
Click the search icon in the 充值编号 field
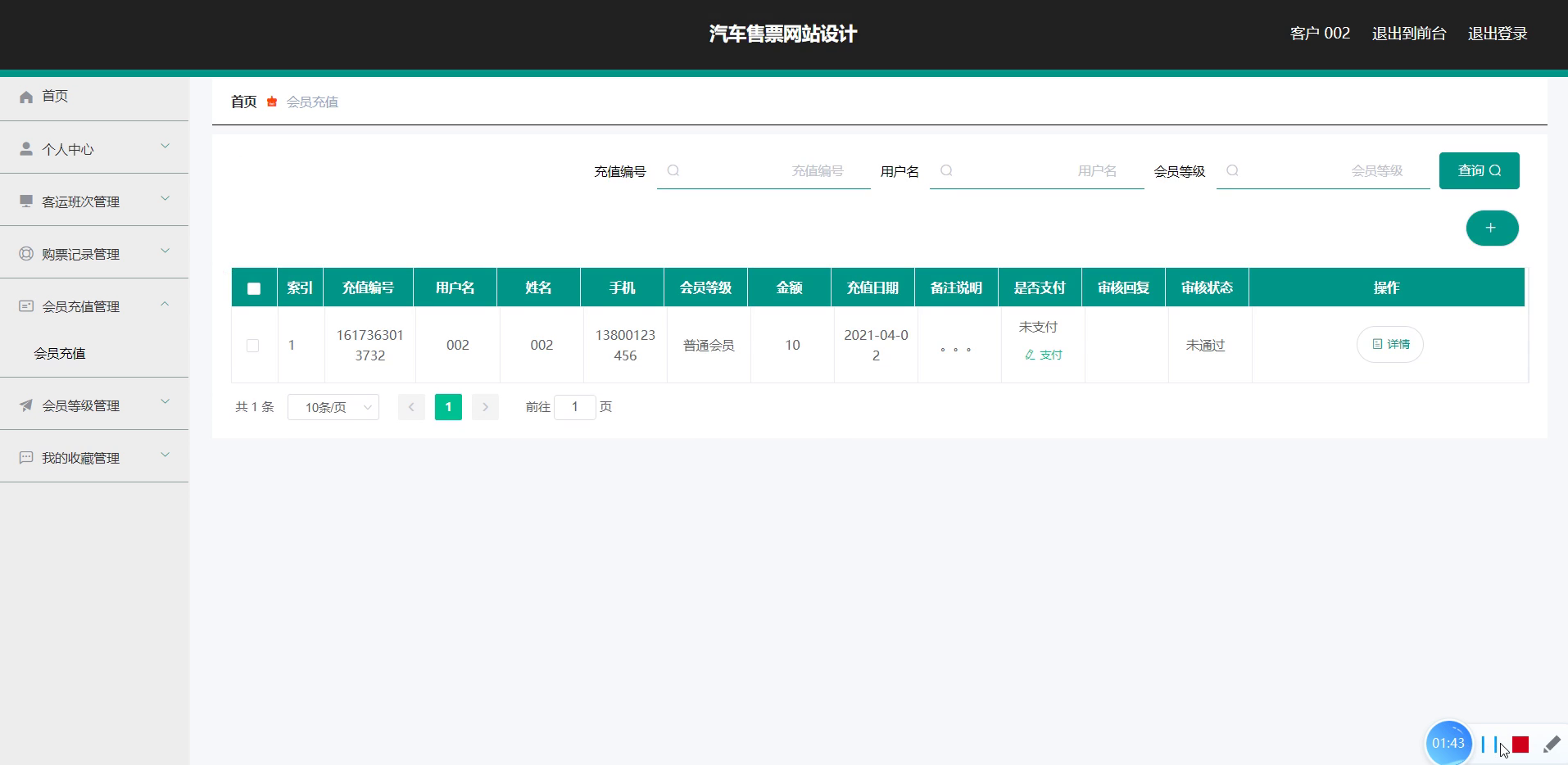[x=673, y=170]
